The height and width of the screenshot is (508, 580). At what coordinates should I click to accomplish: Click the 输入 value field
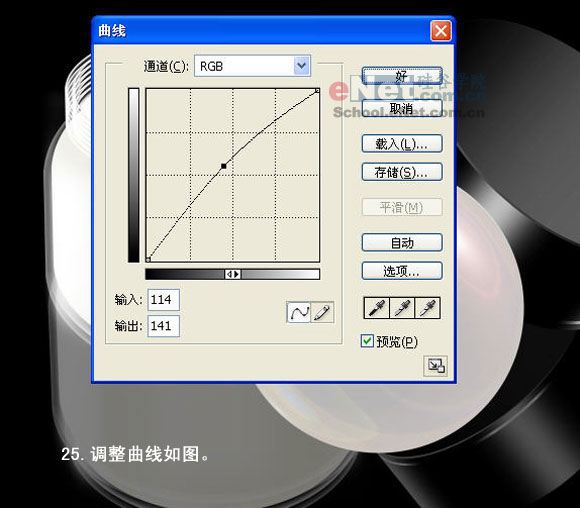click(x=163, y=299)
